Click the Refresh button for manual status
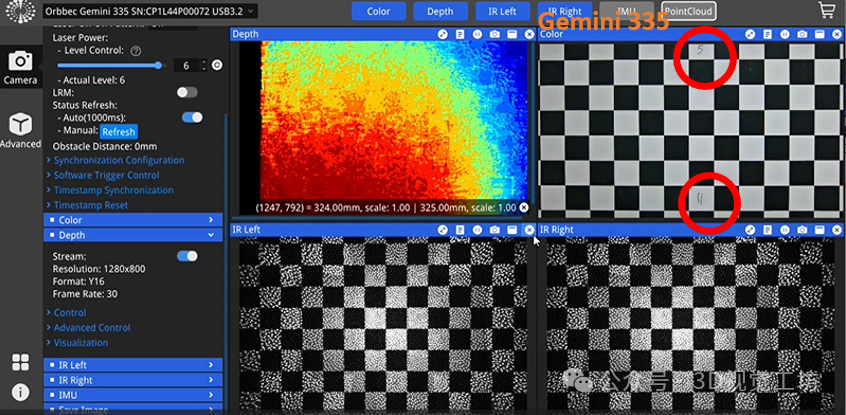This screenshot has height=415, width=846. (119, 132)
